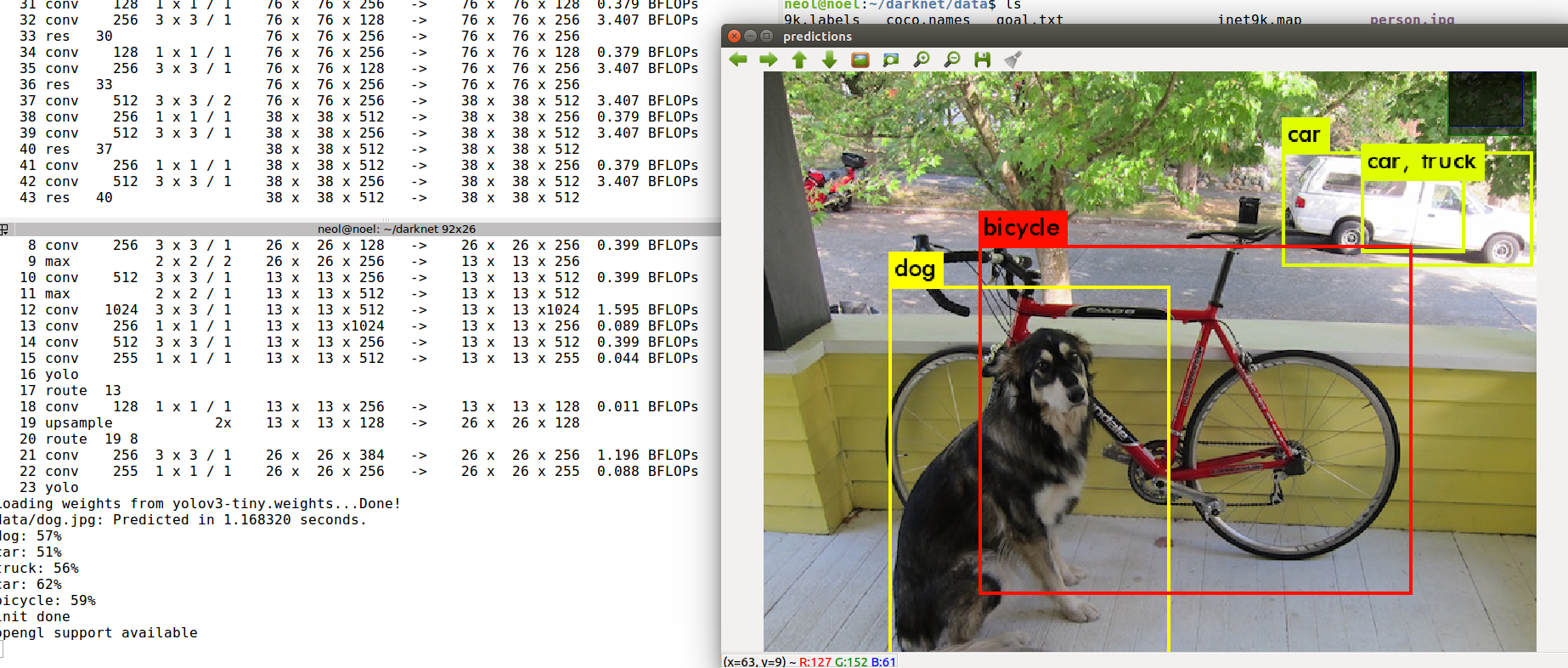Zoom in with the plus magnifier
1568x668 pixels.
click(922, 59)
